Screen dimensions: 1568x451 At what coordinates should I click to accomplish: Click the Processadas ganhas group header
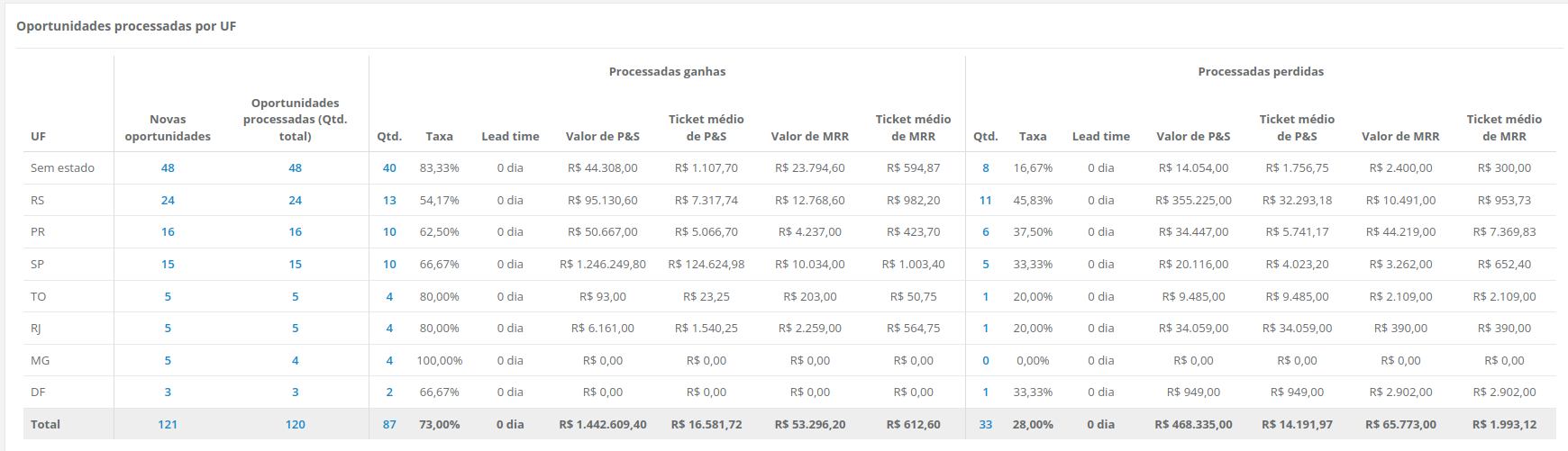667,72
